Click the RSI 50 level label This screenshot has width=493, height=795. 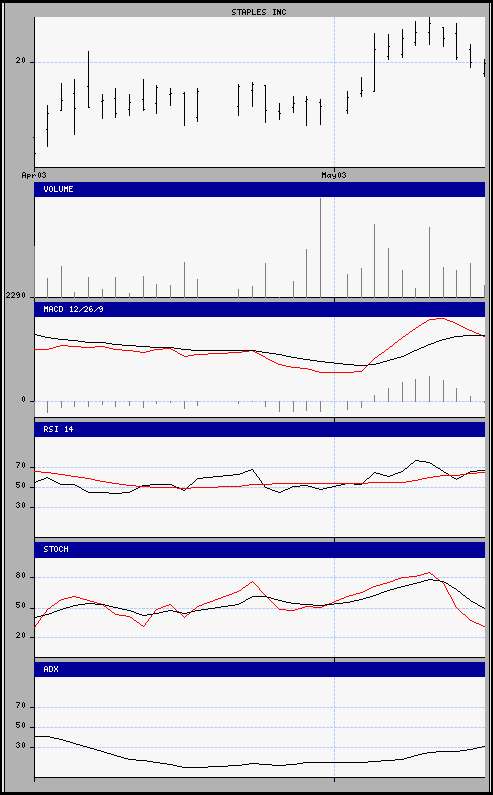[20, 486]
